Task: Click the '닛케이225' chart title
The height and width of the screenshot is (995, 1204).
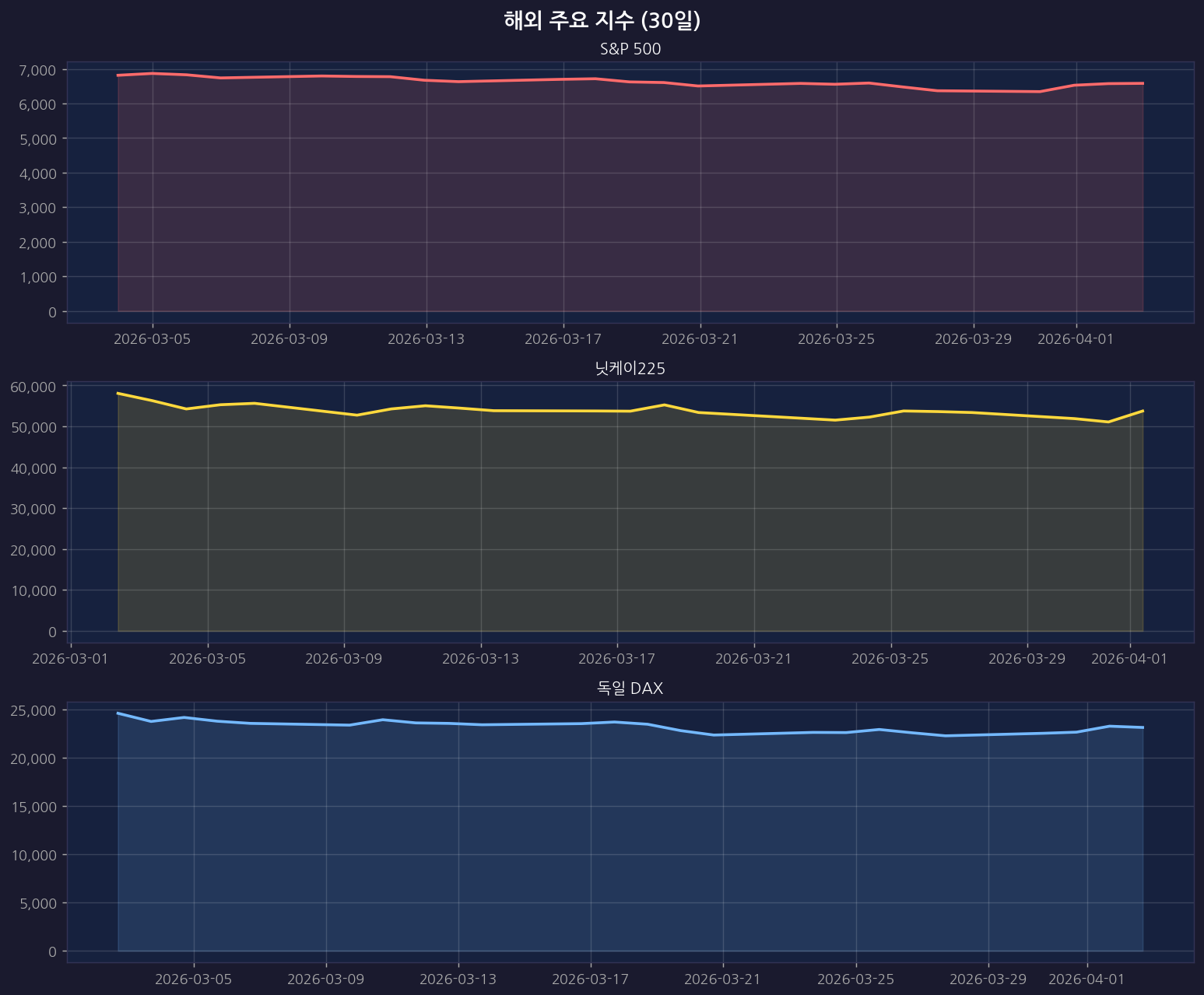Action: click(630, 369)
